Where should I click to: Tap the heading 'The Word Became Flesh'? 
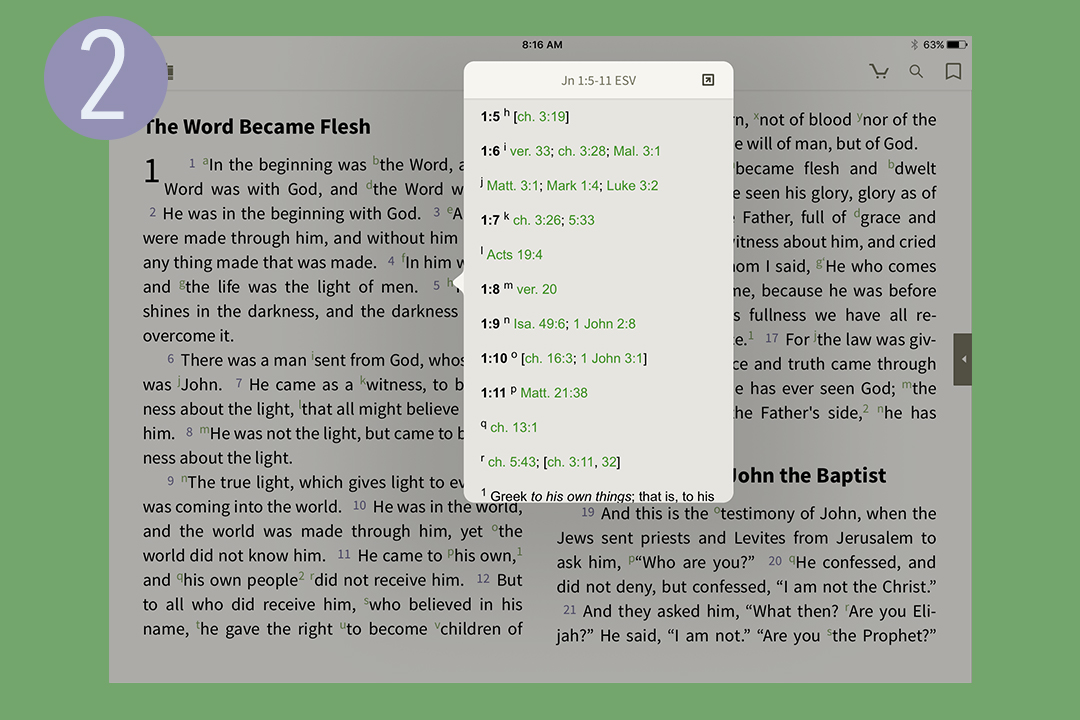(257, 127)
